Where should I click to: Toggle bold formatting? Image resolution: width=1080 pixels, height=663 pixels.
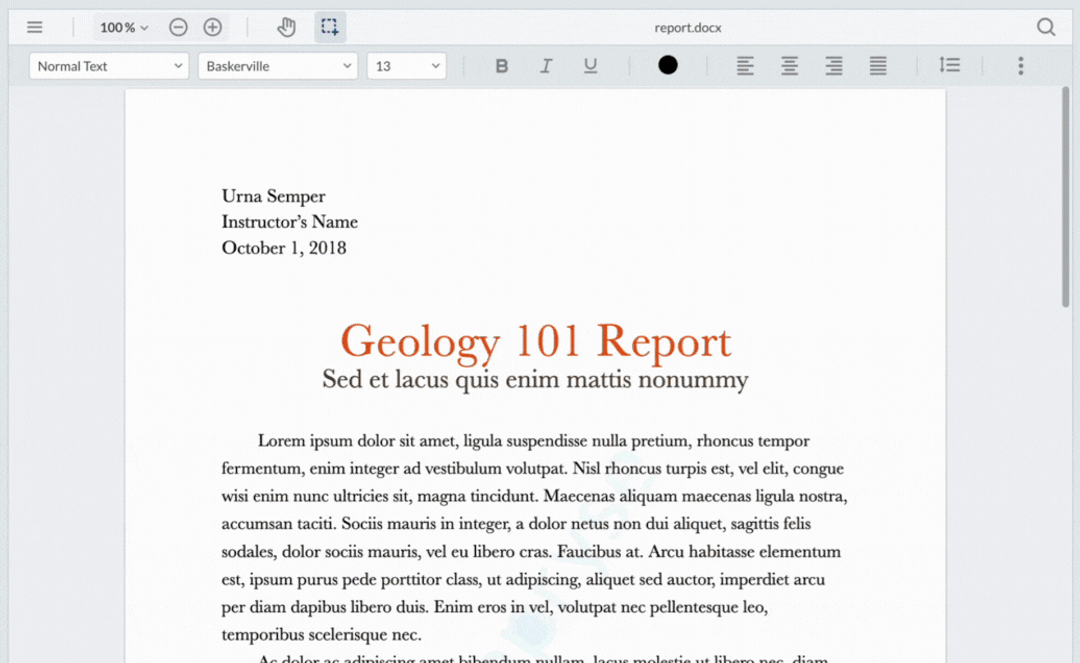501,65
